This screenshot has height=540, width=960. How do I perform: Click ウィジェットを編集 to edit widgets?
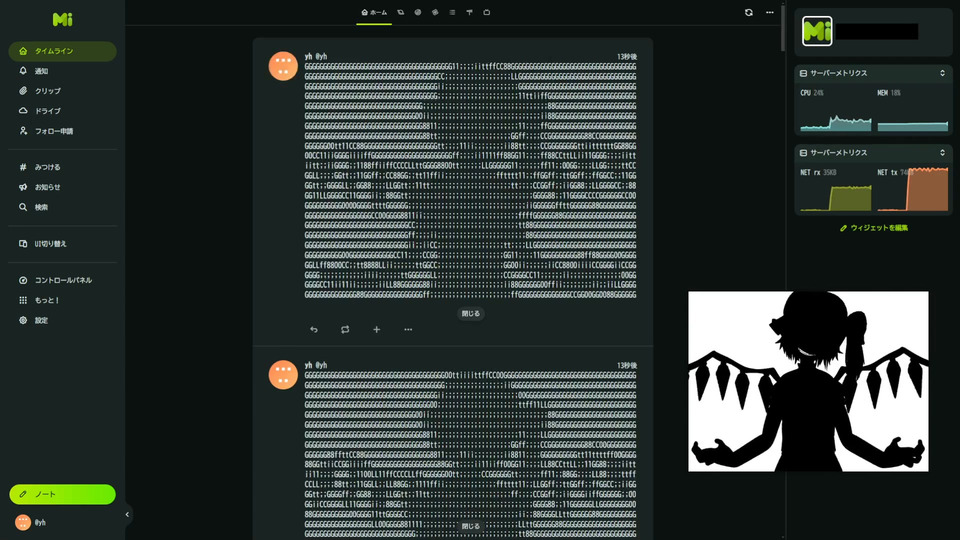[x=874, y=228]
